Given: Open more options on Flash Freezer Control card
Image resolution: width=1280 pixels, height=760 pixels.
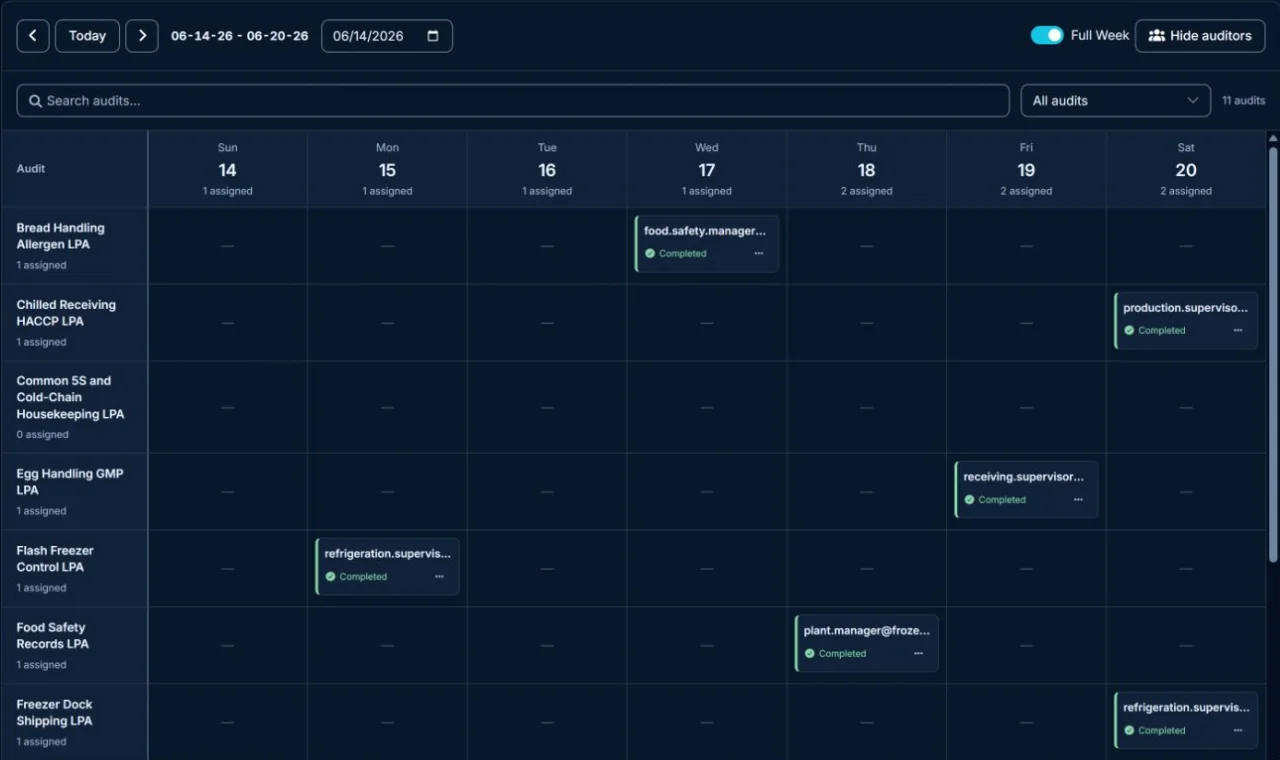Looking at the screenshot, I should 439,577.
